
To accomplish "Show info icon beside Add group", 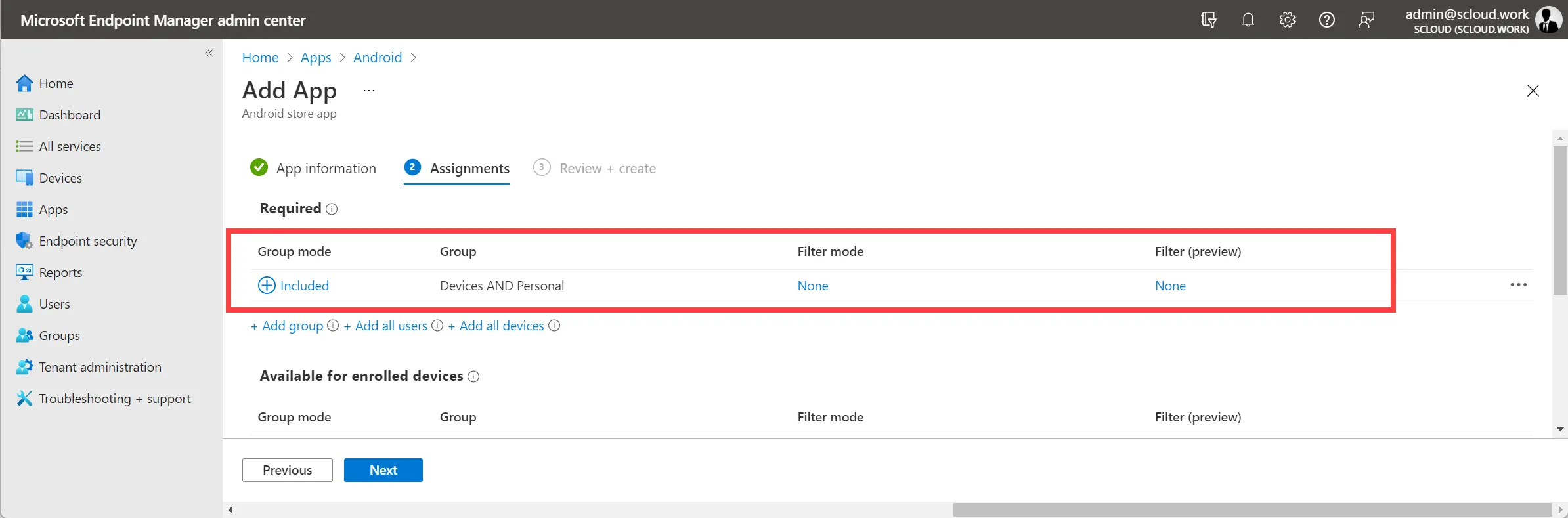I will [x=333, y=326].
